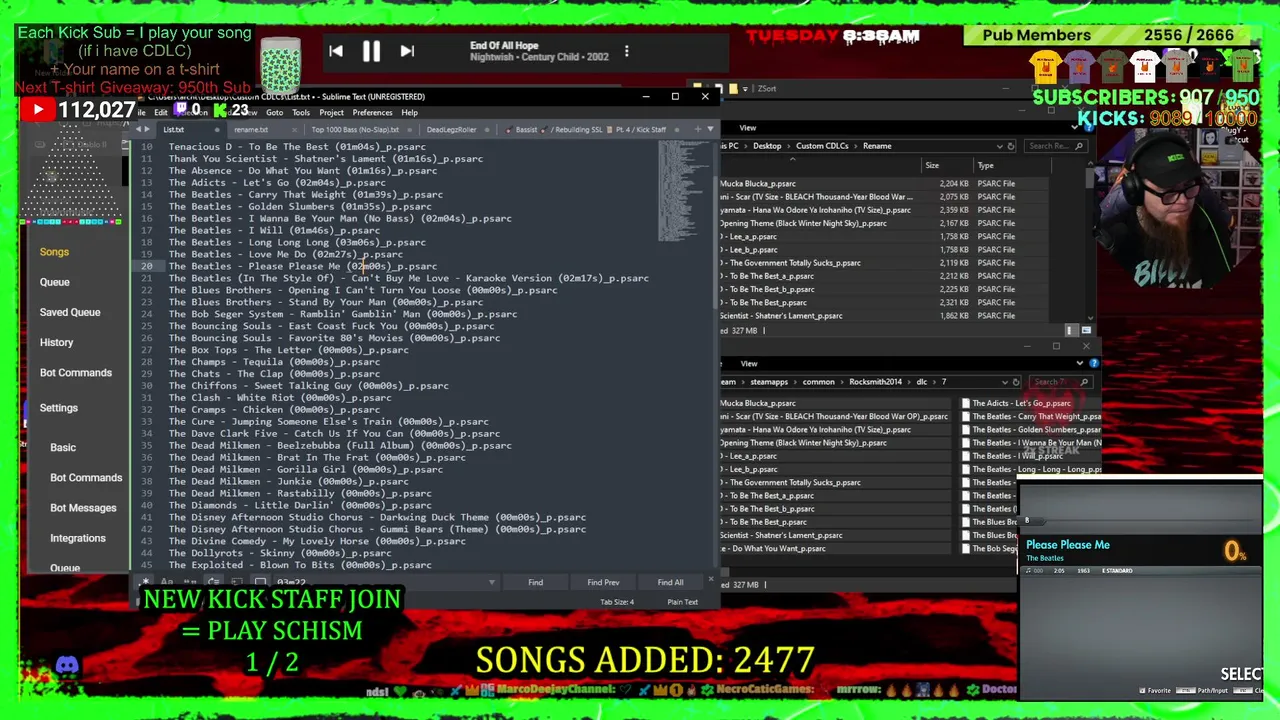Toggle in-selection search in find bar
The image size is (1280, 720).
(x=237, y=582)
